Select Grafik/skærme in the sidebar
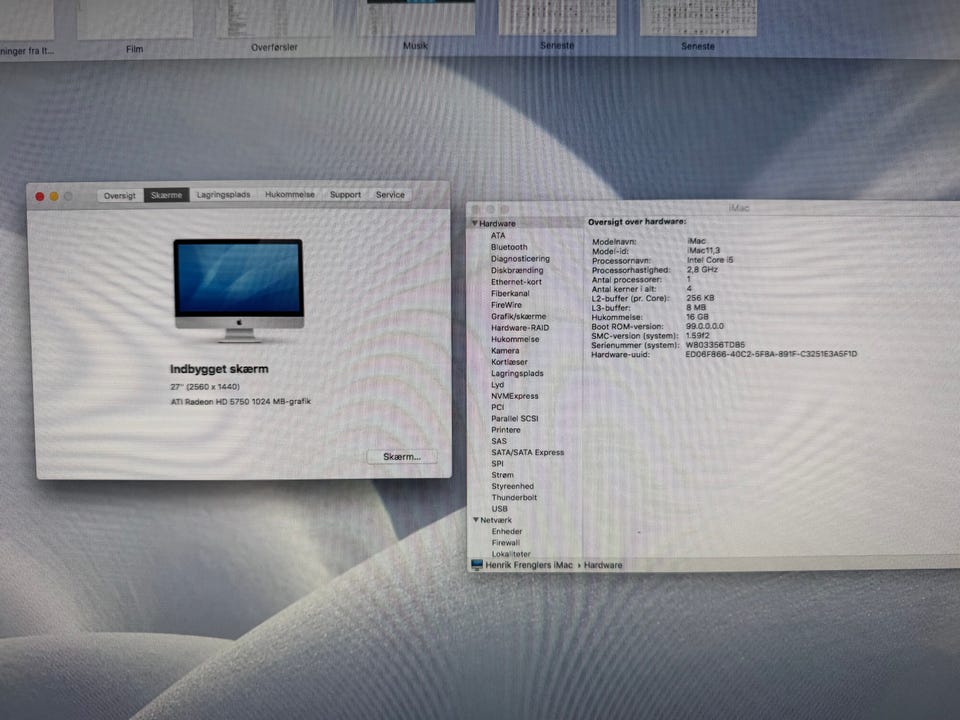This screenshot has height=720, width=960. point(518,317)
